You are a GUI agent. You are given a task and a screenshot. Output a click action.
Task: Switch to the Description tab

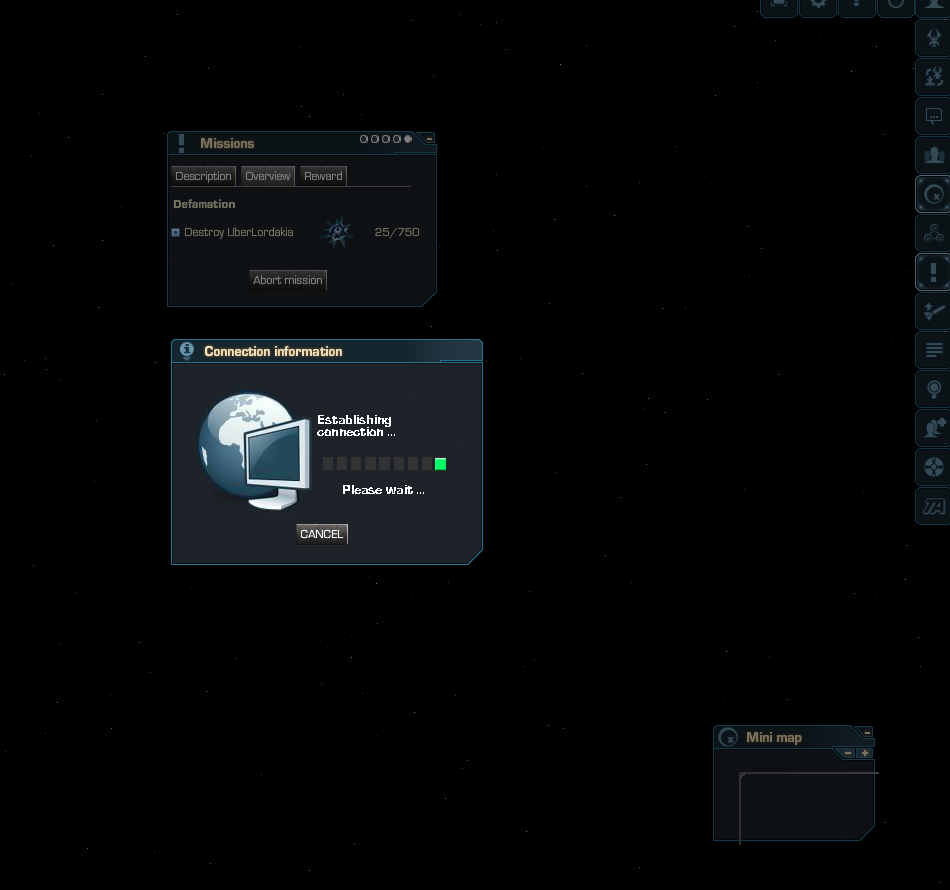tap(203, 176)
